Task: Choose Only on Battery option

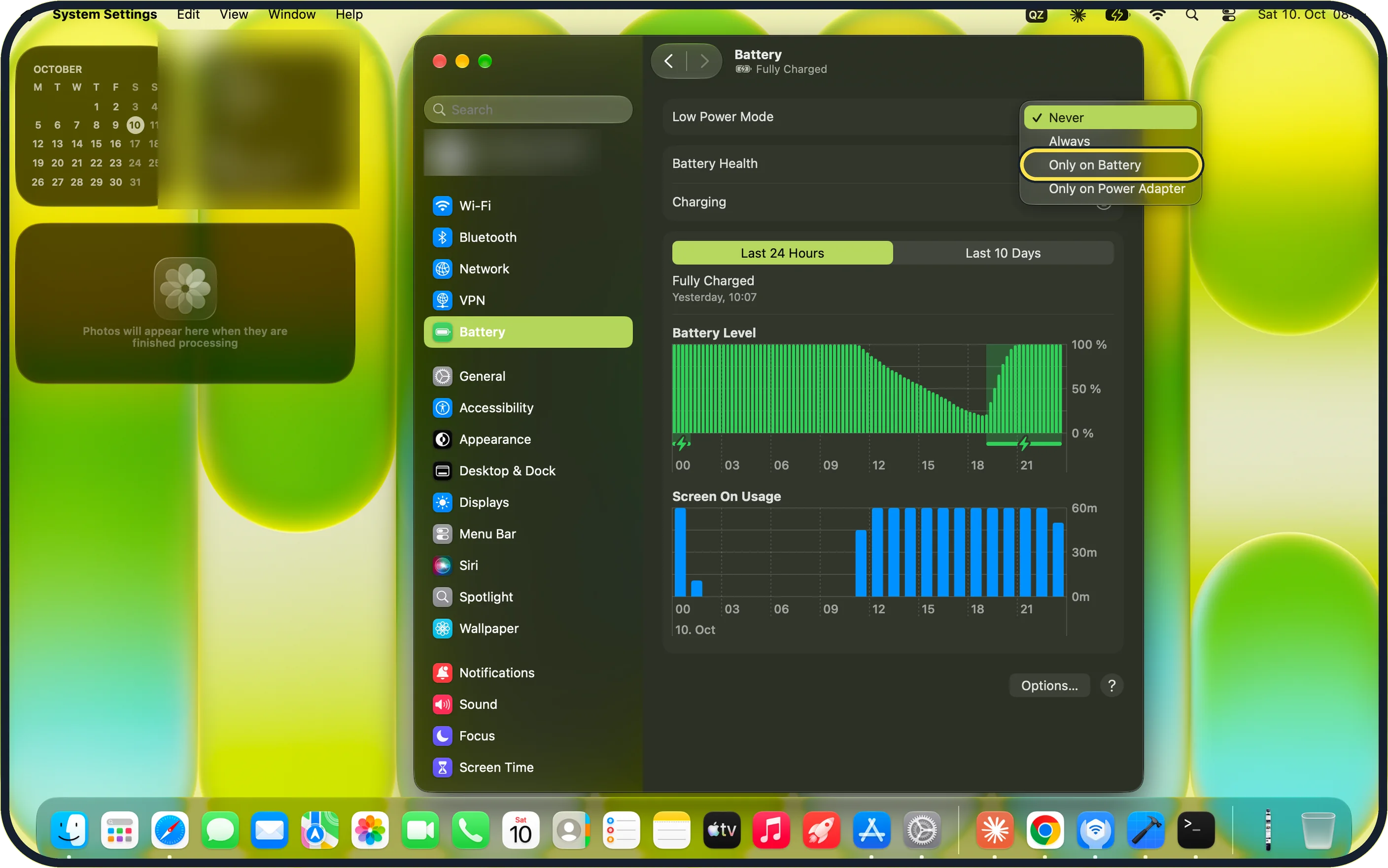Action: [1110, 165]
